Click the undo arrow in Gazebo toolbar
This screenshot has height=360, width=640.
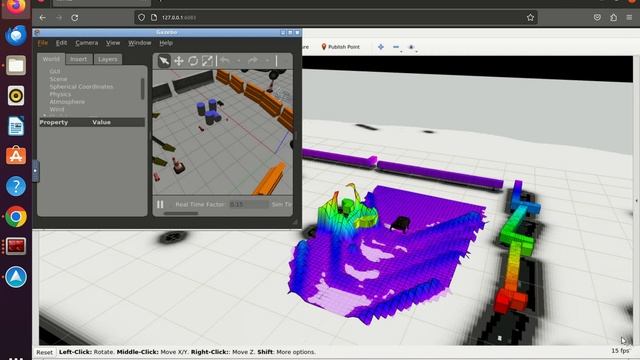tap(224, 60)
